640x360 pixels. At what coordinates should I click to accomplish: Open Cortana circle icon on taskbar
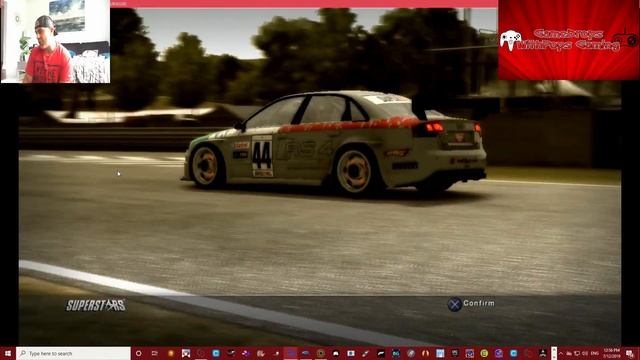138,353
